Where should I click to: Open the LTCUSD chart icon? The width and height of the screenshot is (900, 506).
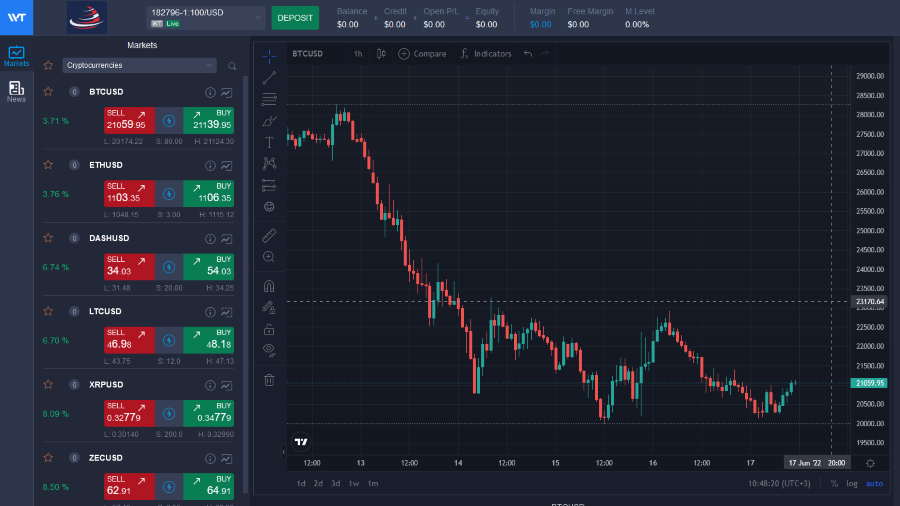point(227,312)
